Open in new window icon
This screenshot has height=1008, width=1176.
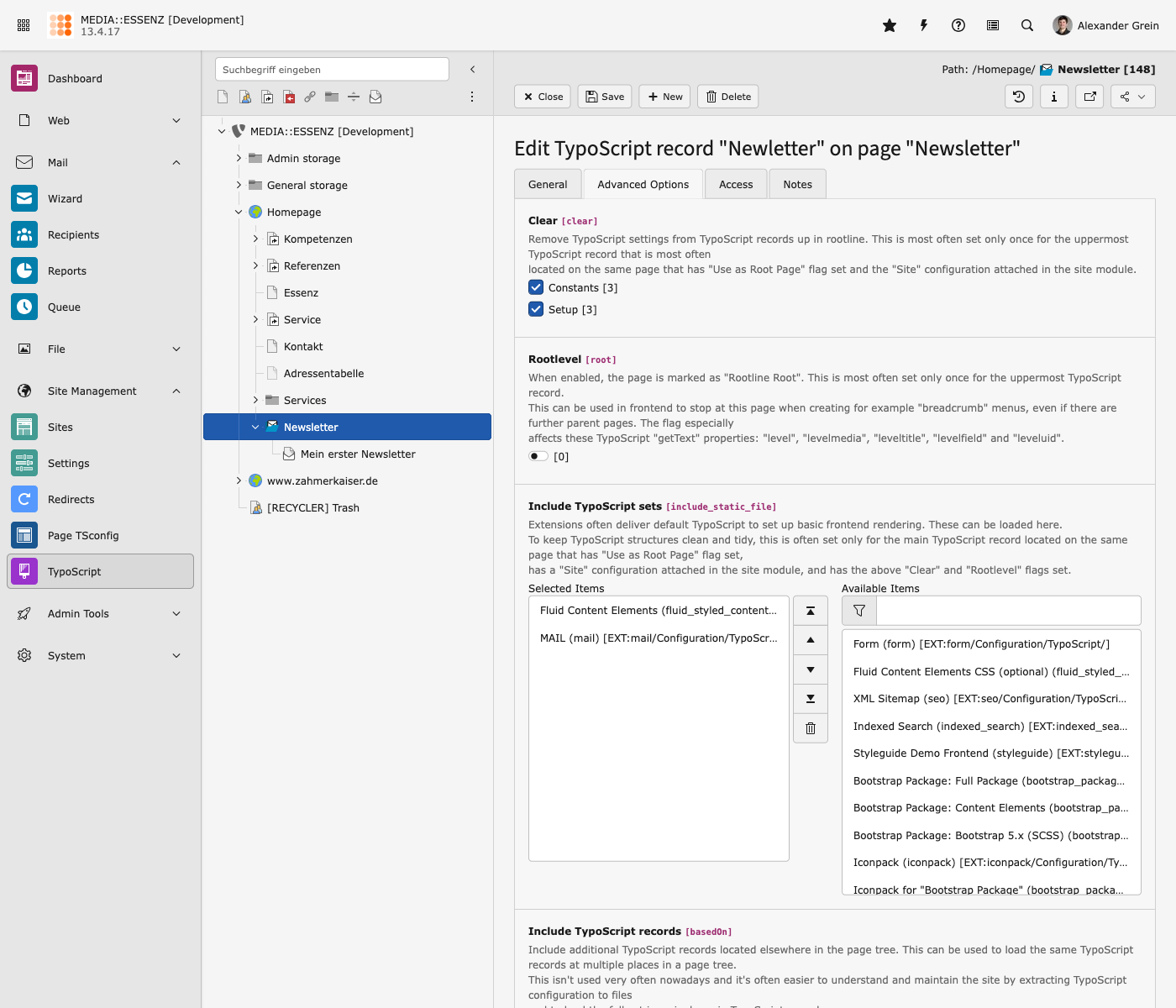click(x=1089, y=97)
